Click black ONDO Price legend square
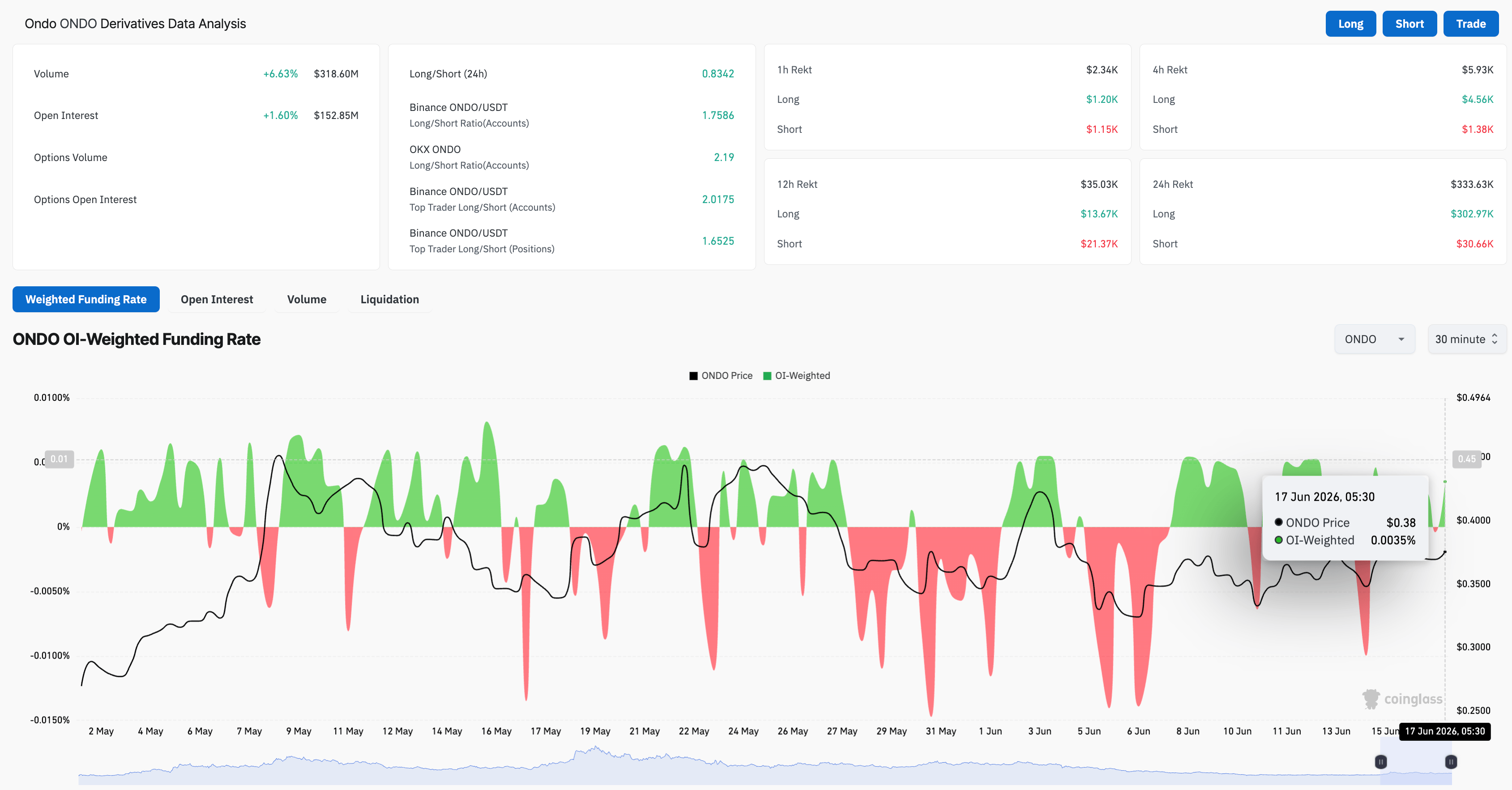Image resolution: width=1512 pixels, height=790 pixels. [693, 376]
